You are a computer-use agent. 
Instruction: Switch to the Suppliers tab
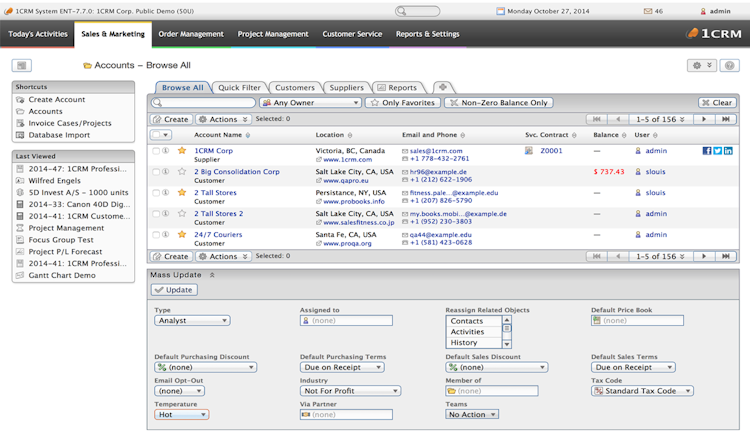[x=346, y=88]
